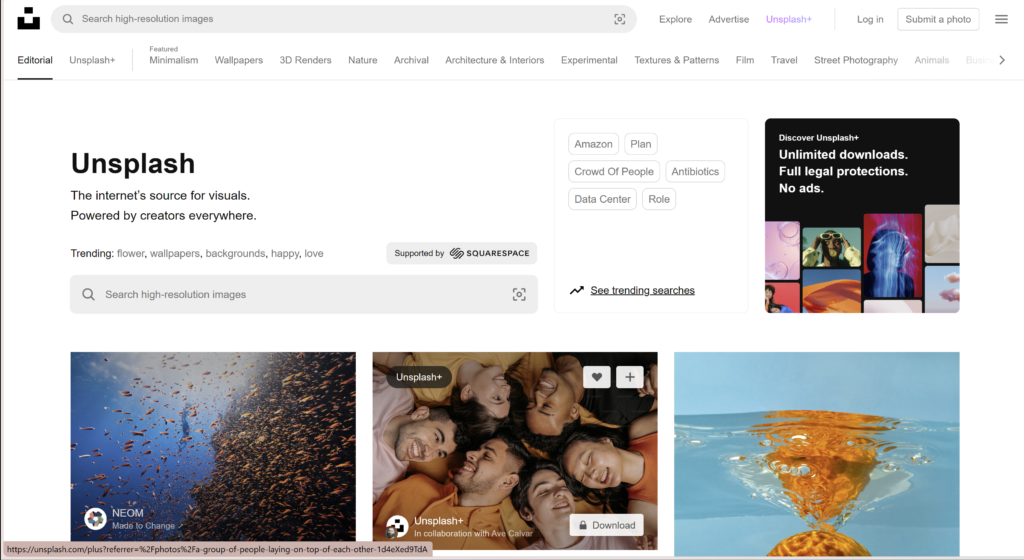Image resolution: width=1024 pixels, height=560 pixels.
Task: Click NEOM author name on fish photo
Action: [127, 513]
